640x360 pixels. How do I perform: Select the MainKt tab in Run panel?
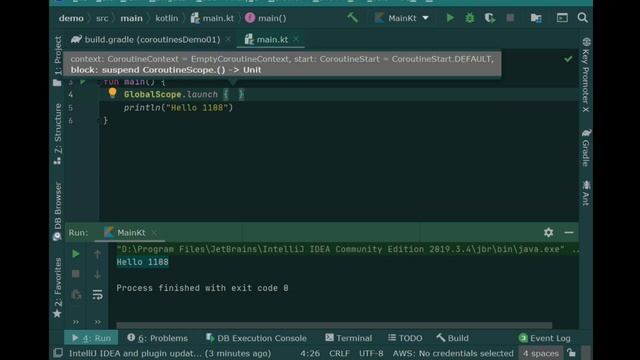(x=125, y=233)
